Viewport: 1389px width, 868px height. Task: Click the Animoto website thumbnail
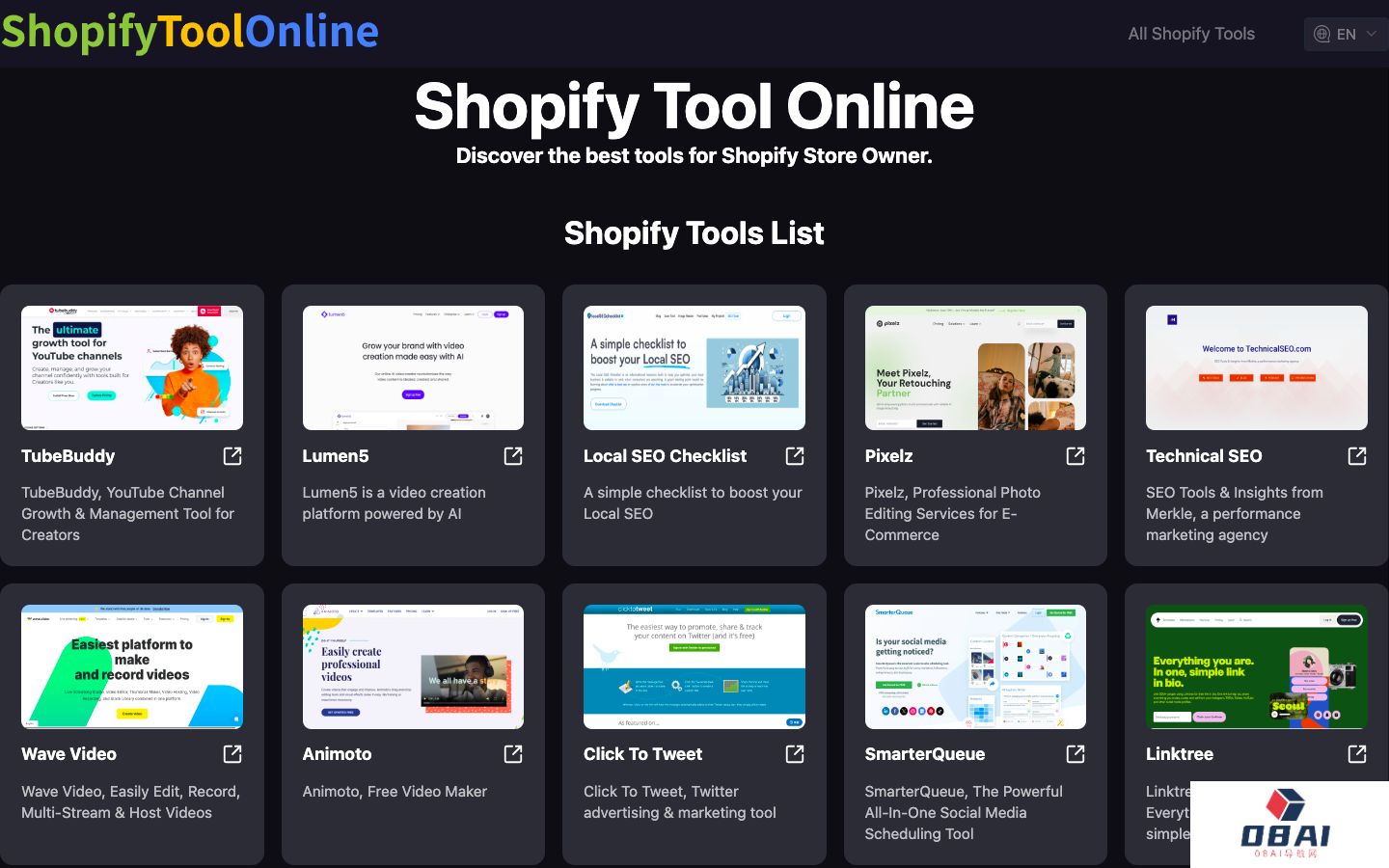click(413, 666)
